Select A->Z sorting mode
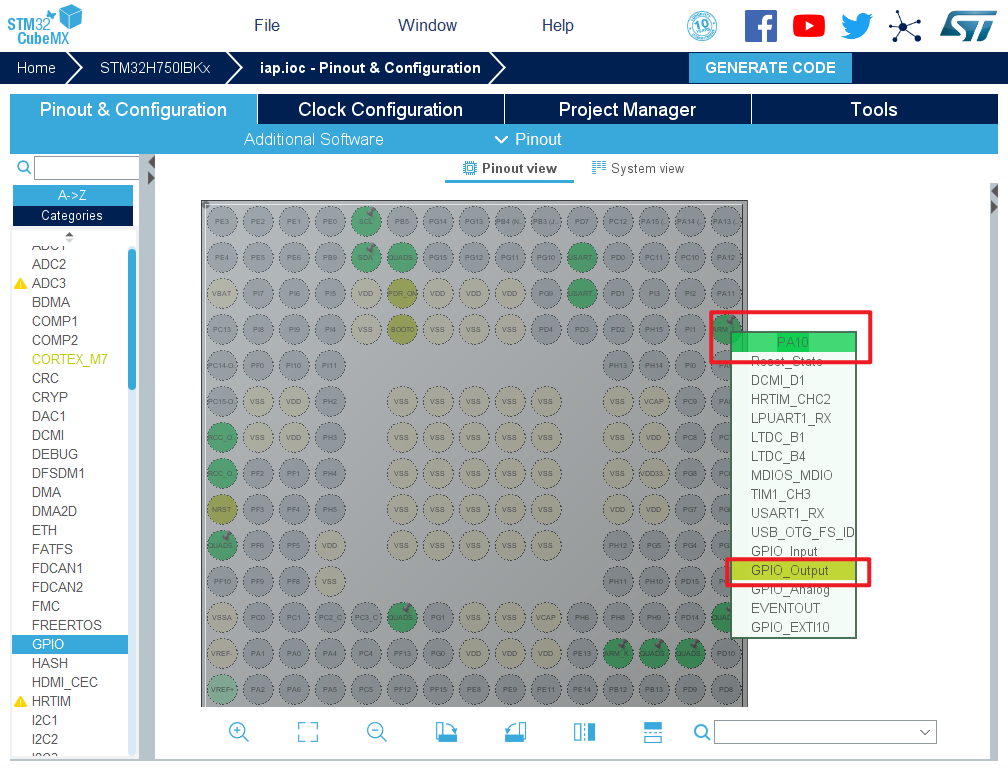 click(x=72, y=195)
